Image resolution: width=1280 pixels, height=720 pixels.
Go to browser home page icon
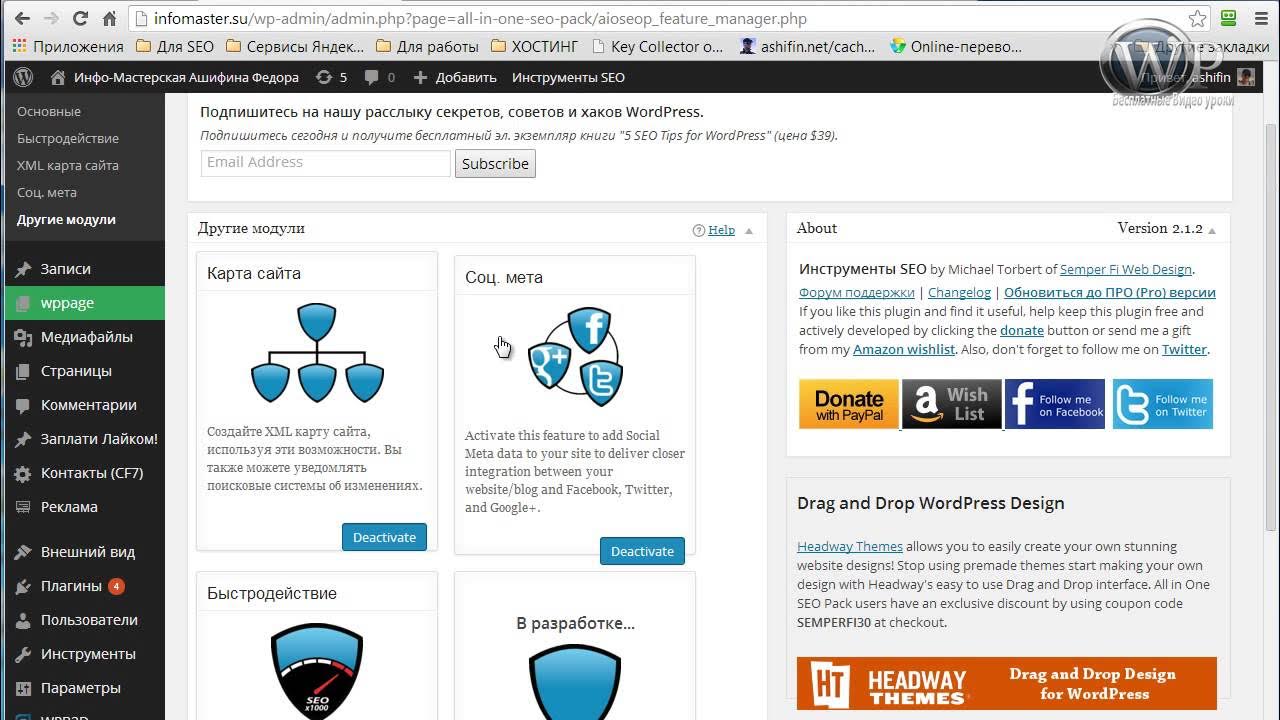[x=109, y=19]
